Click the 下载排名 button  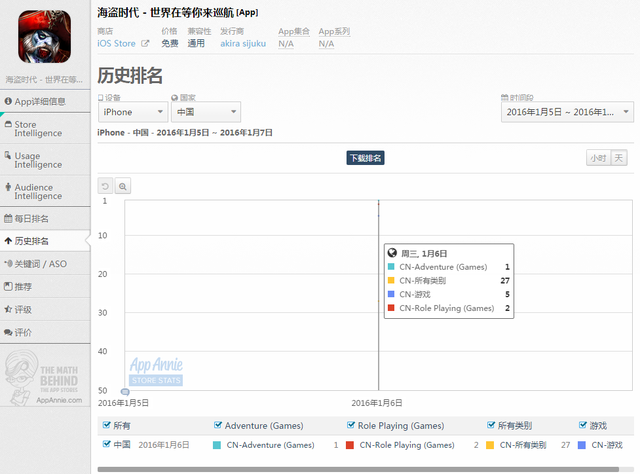click(x=365, y=158)
